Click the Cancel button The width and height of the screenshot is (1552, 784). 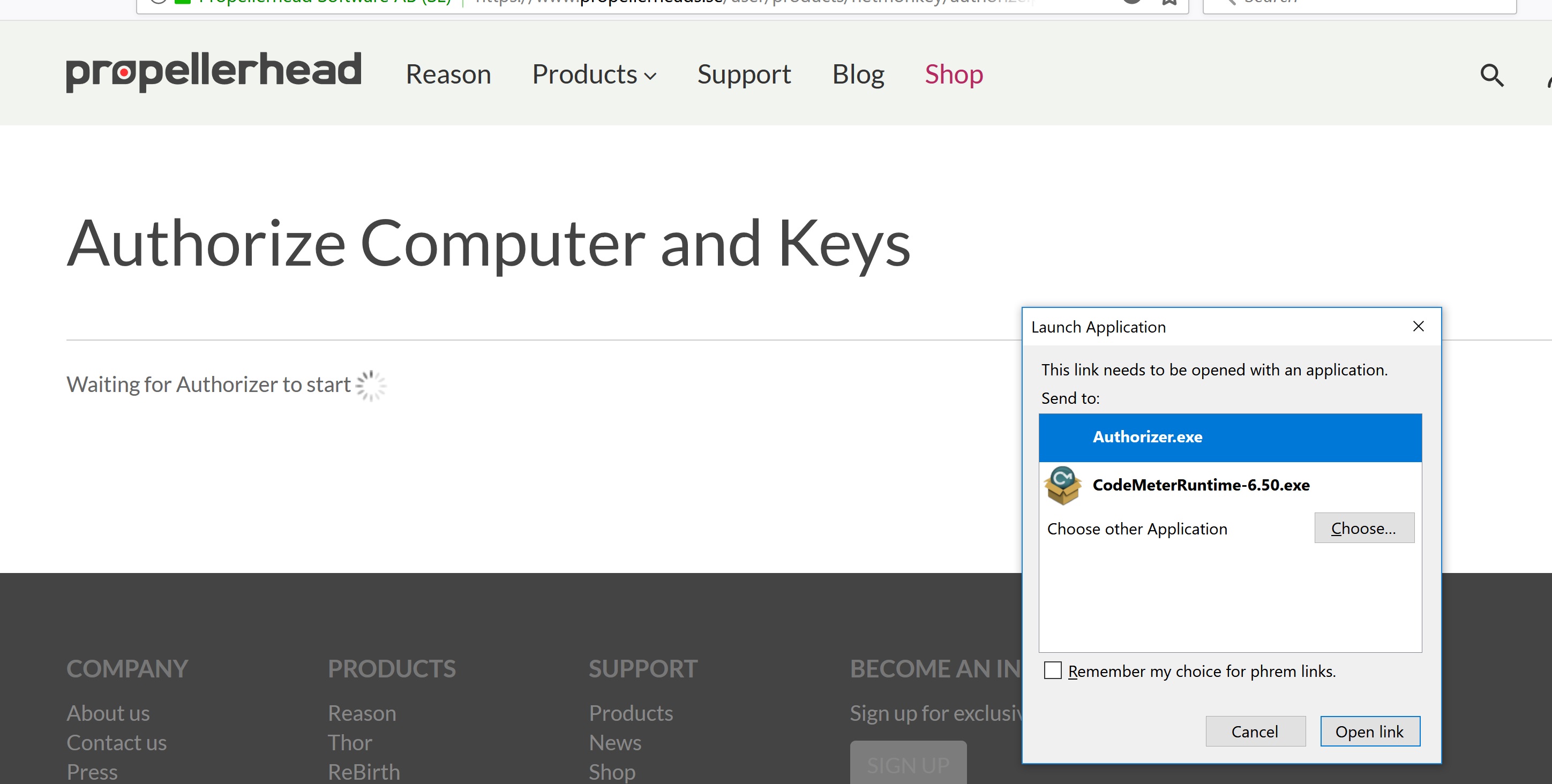(x=1255, y=731)
